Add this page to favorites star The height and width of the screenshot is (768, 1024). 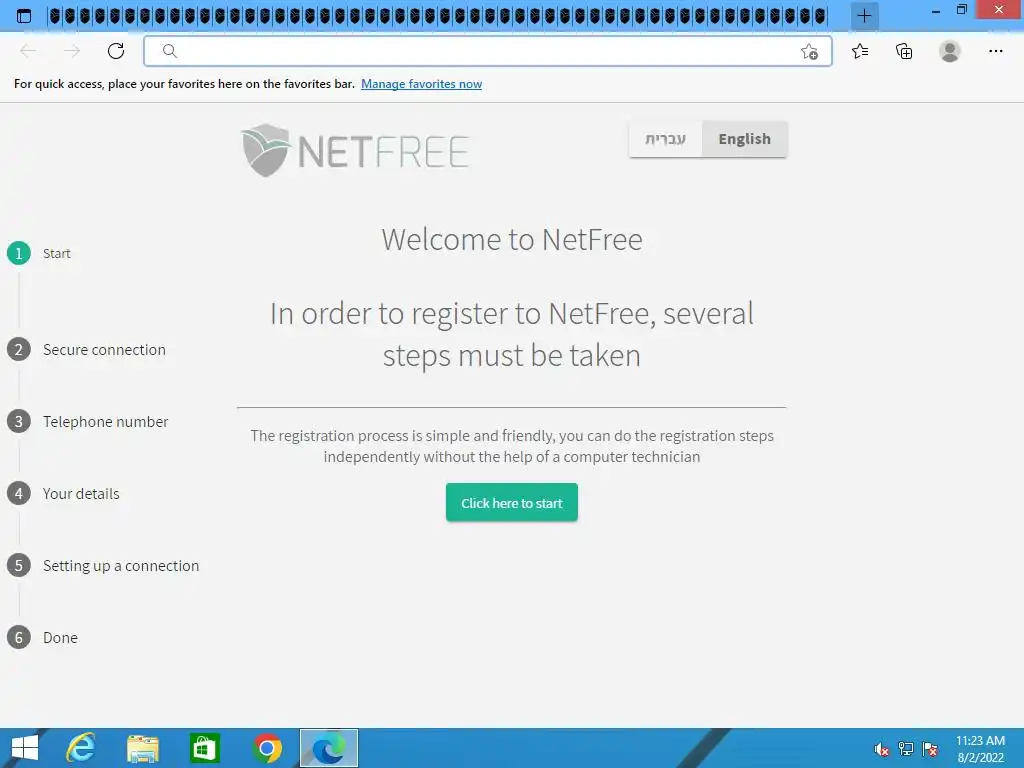point(809,52)
